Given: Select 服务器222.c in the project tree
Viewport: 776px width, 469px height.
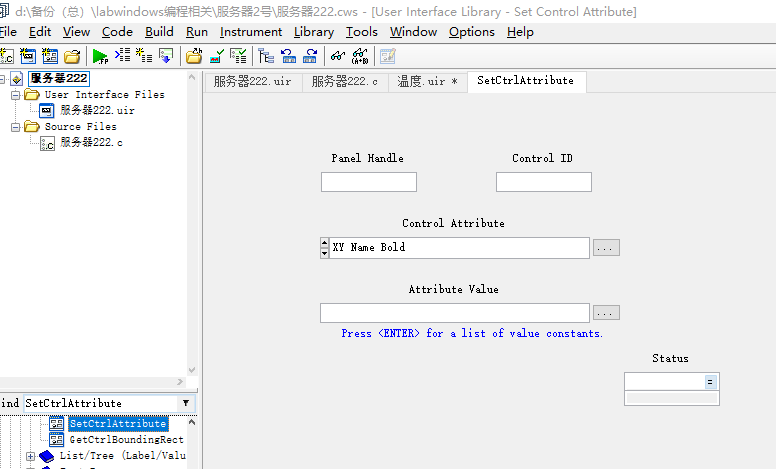Looking at the screenshot, I should click(x=91, y=142).
